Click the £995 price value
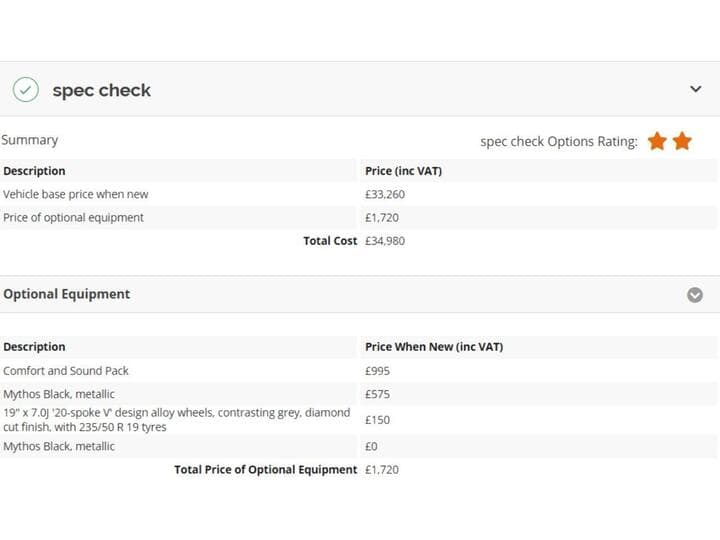 point(377,371)
